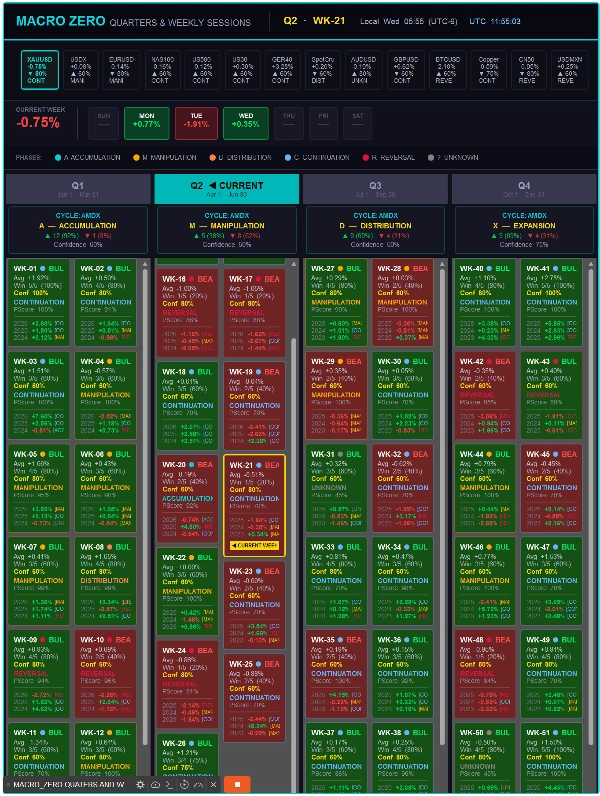Click the red Reversal legend dot
600x796 pixels.
pos(365,157)
